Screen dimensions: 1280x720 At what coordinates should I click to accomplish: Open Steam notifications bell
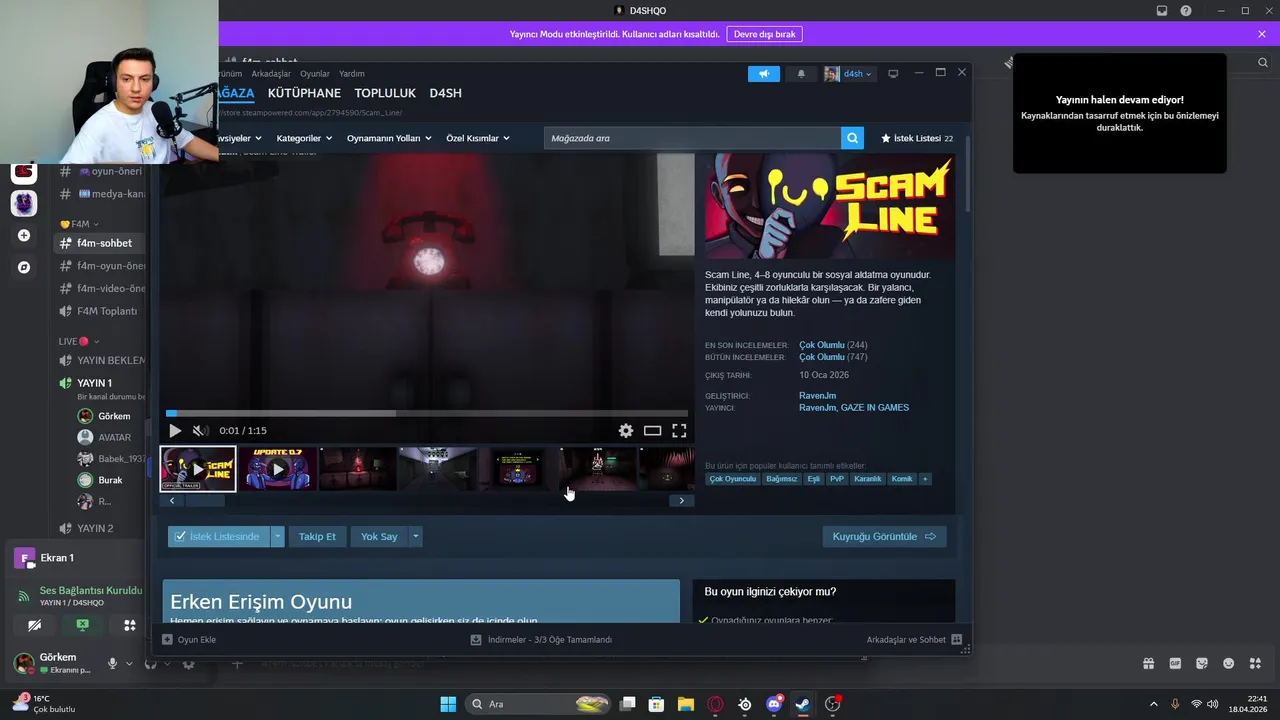[801, 74]
